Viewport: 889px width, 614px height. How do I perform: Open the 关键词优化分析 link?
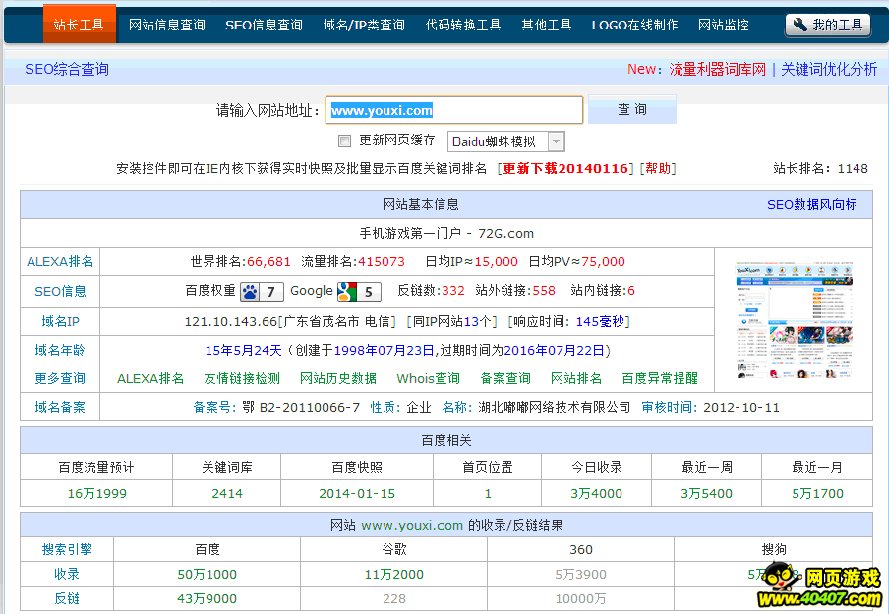pyautogui.click(x=829, y=69)
